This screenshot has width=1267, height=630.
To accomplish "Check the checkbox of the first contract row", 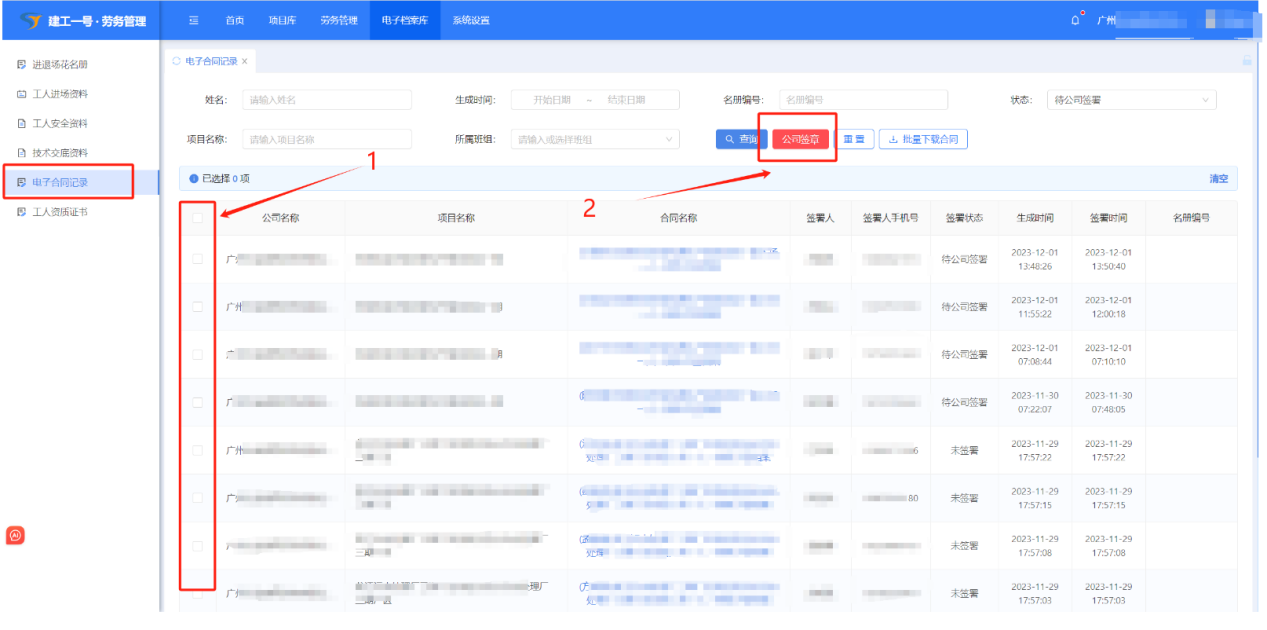I will tap(198, 257).
